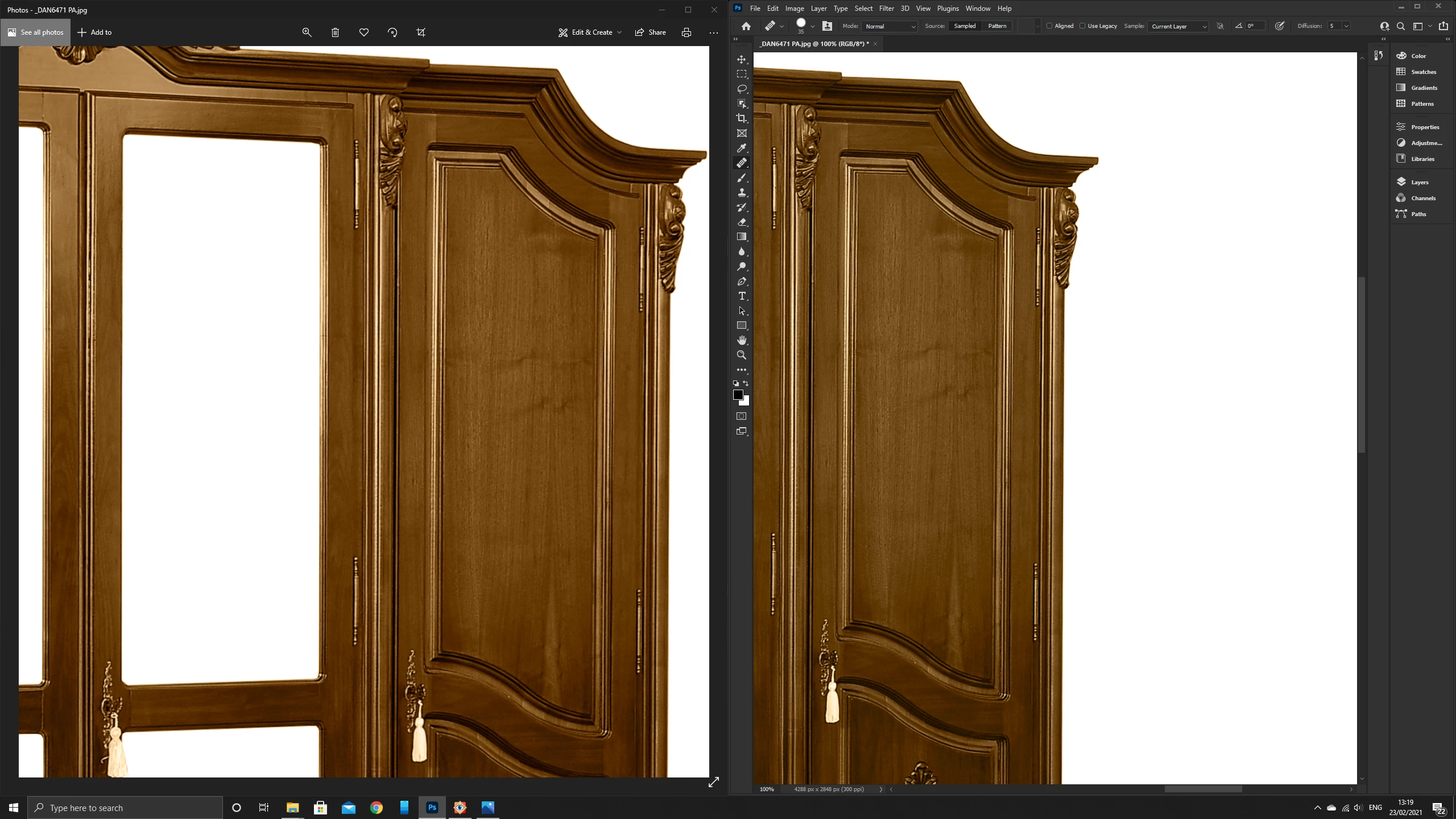Screen dimensions: 1456x819
Task: Switch source to Pattern
Action: coord(997,26)
